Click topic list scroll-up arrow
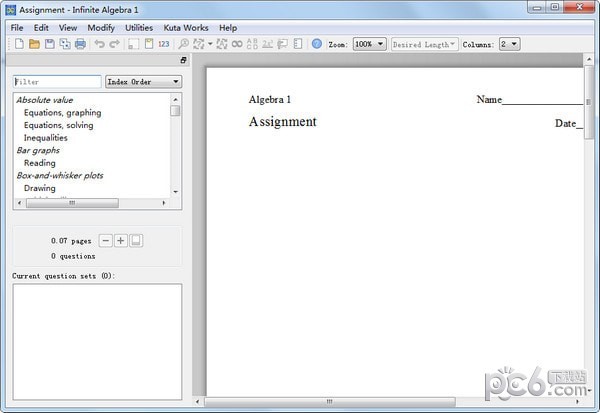Image resolution: width=600 pixels, height=413 pixels. [175, 100]
